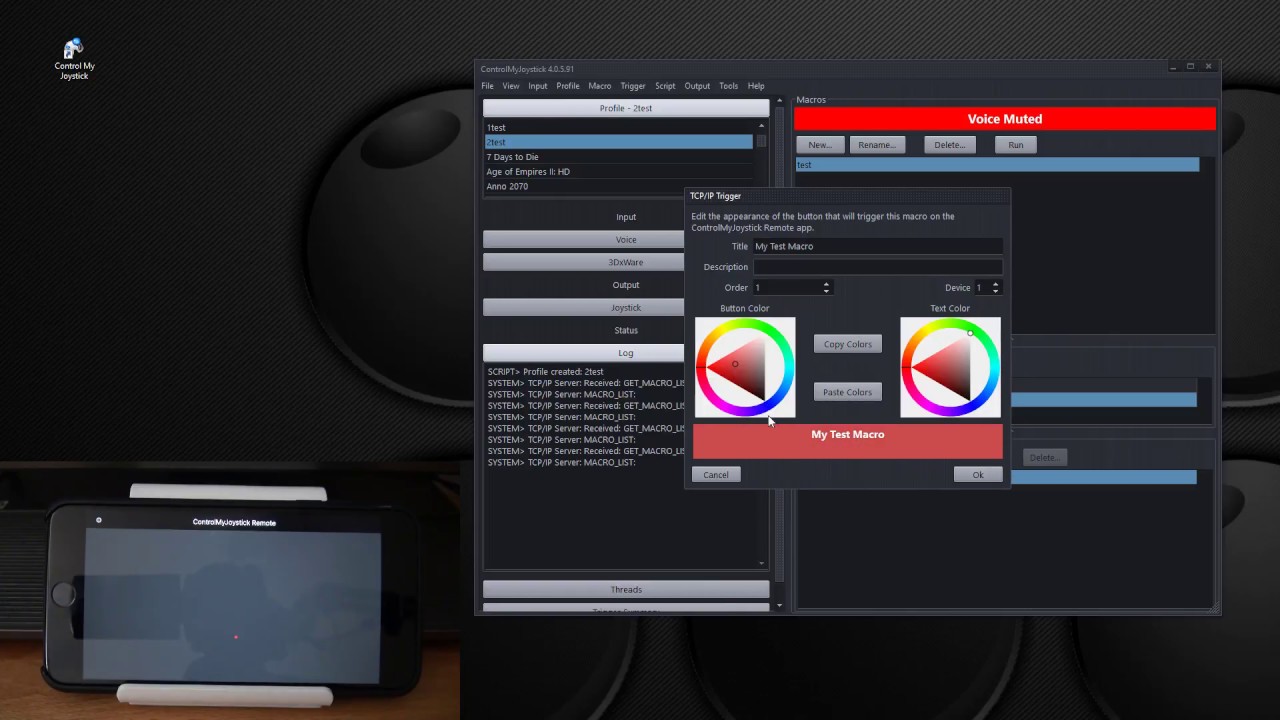Open the Profile menu
The image size is (1280, 720).
[568, 86]
